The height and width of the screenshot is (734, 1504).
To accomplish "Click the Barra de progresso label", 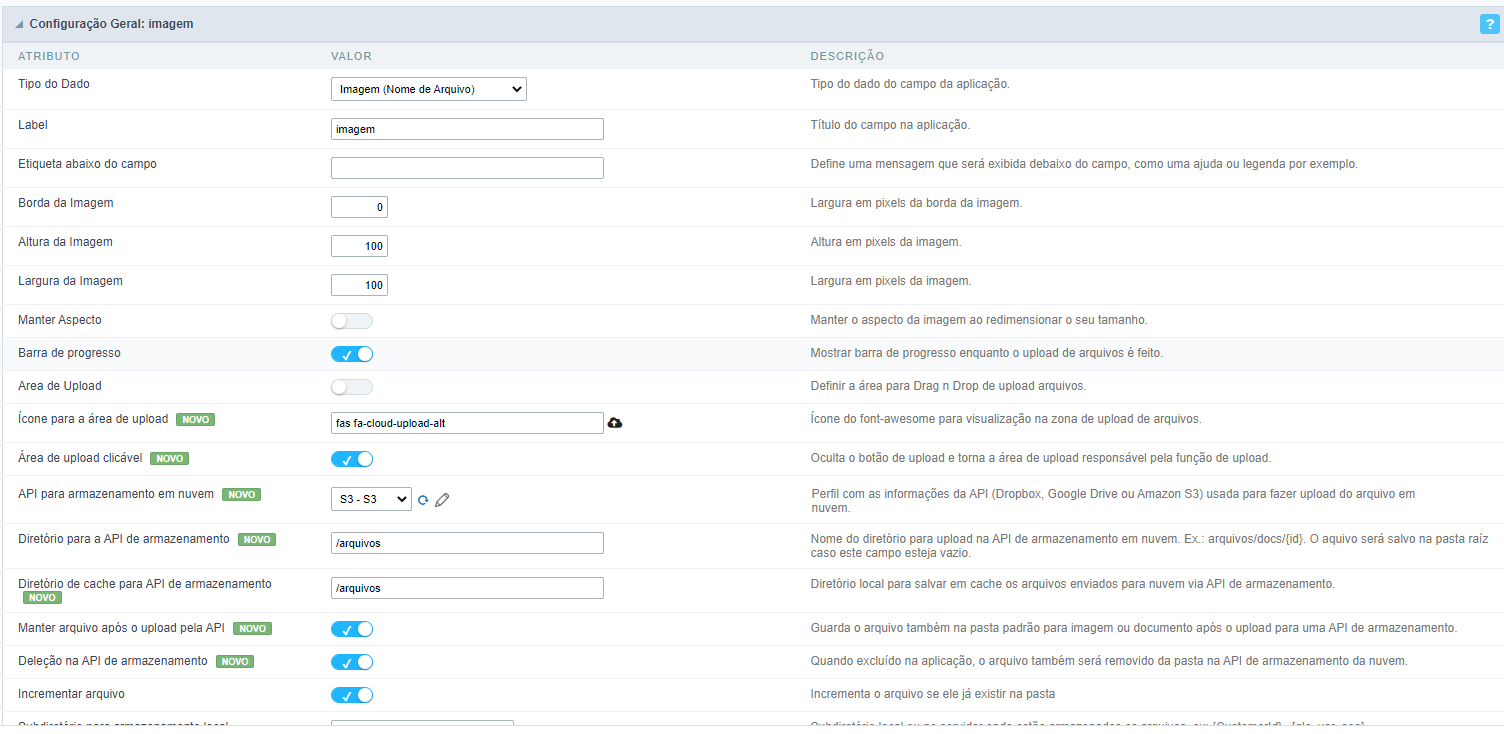I will point(69,353).
